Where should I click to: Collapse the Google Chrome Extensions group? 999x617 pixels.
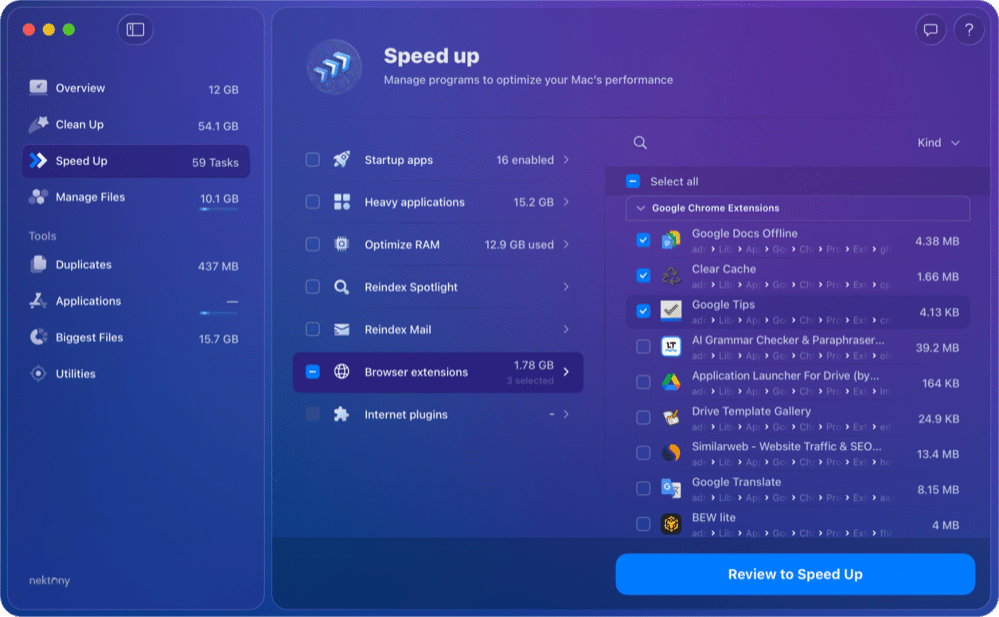641,208
